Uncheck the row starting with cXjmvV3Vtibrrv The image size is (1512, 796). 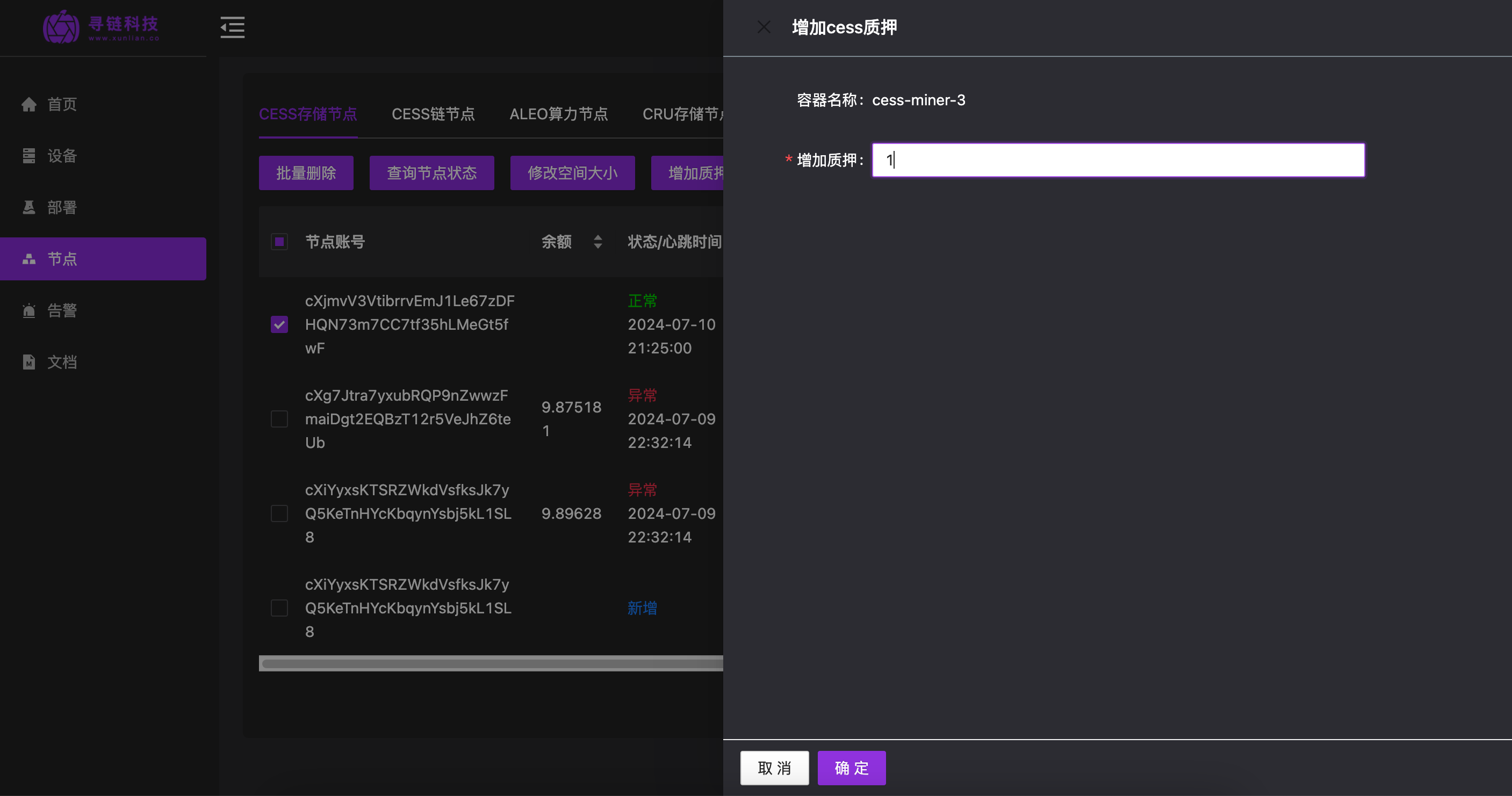pos(279,324)
